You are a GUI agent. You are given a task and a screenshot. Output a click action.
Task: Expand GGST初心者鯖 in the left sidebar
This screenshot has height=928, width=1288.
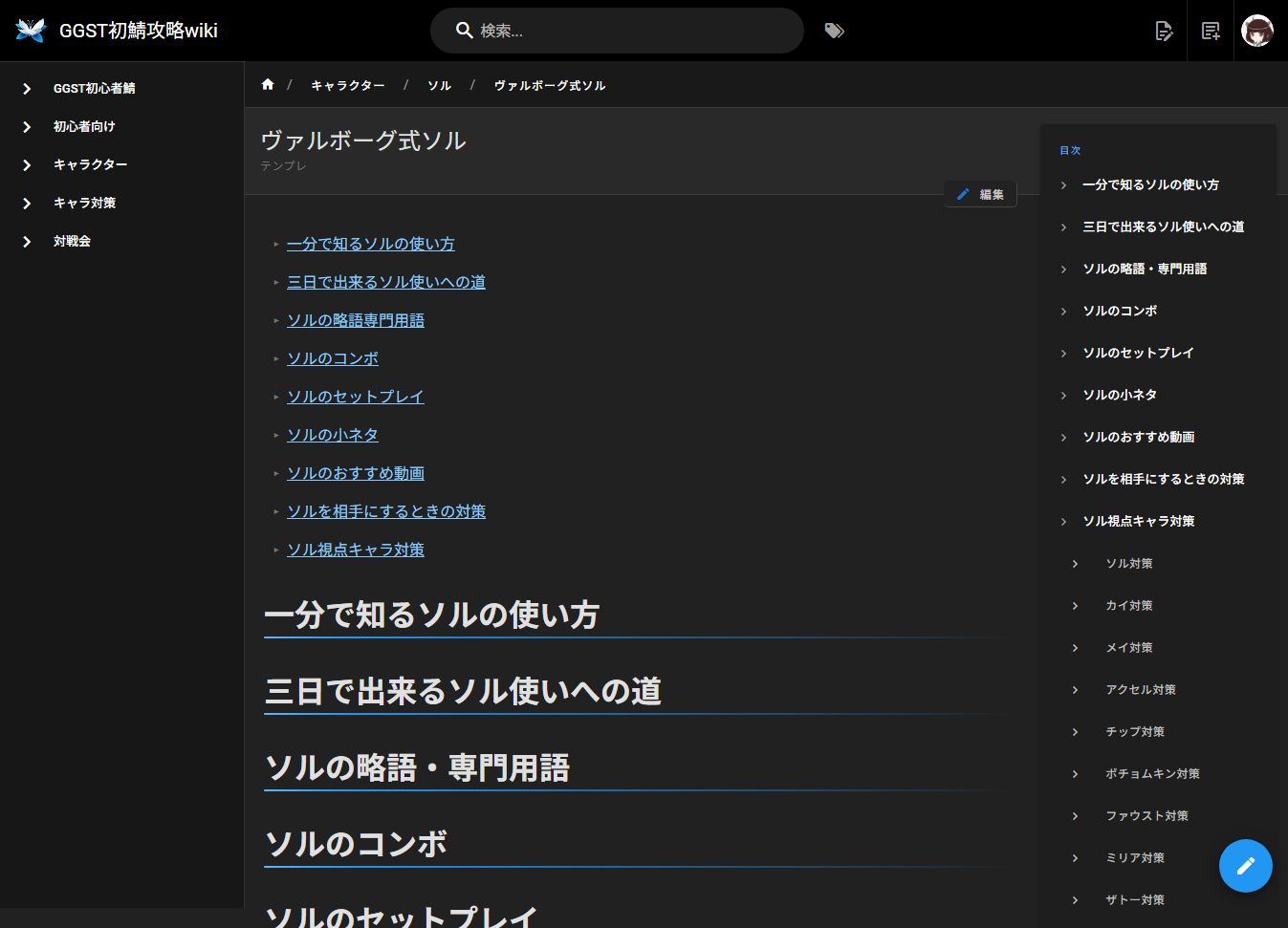(122, 88)
